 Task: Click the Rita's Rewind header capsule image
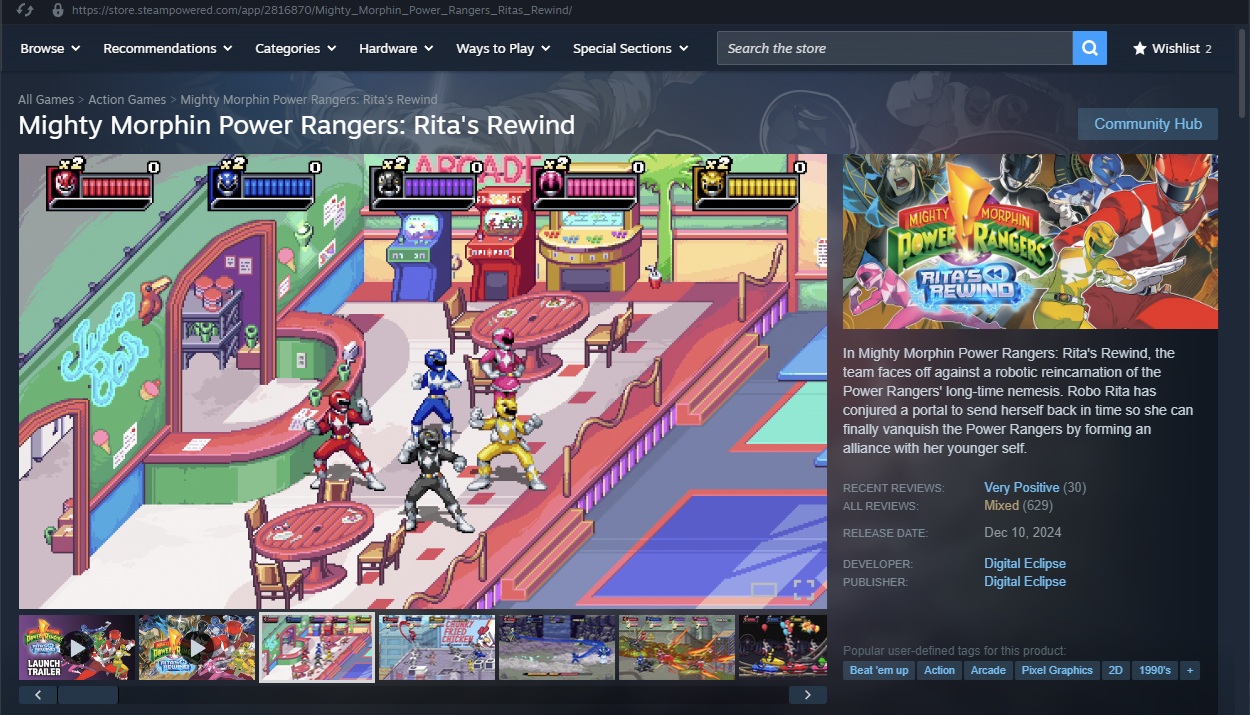[x=1030, y=241]
